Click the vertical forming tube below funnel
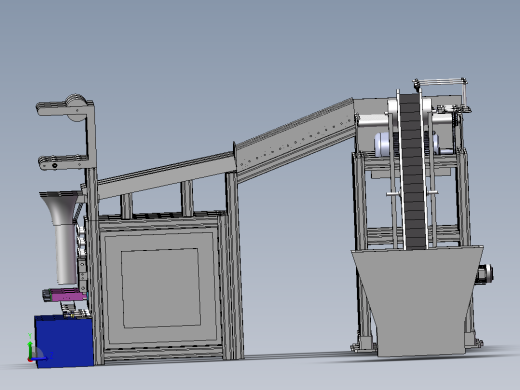This screenshot has width=520, height=390. click(67, 253)
